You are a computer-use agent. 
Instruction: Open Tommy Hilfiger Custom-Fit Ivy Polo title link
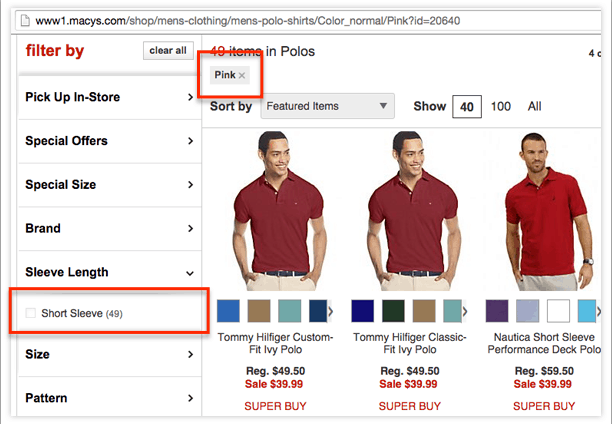coord(276,343)
